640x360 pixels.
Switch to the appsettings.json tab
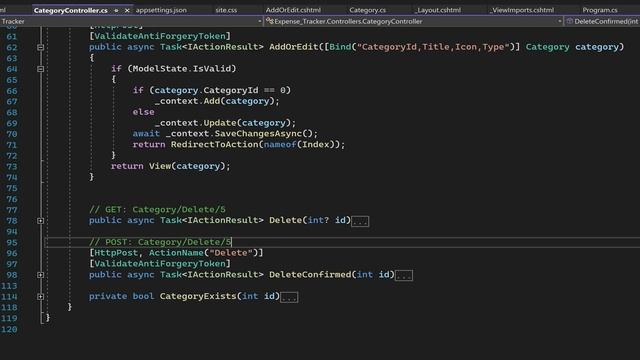161,10
